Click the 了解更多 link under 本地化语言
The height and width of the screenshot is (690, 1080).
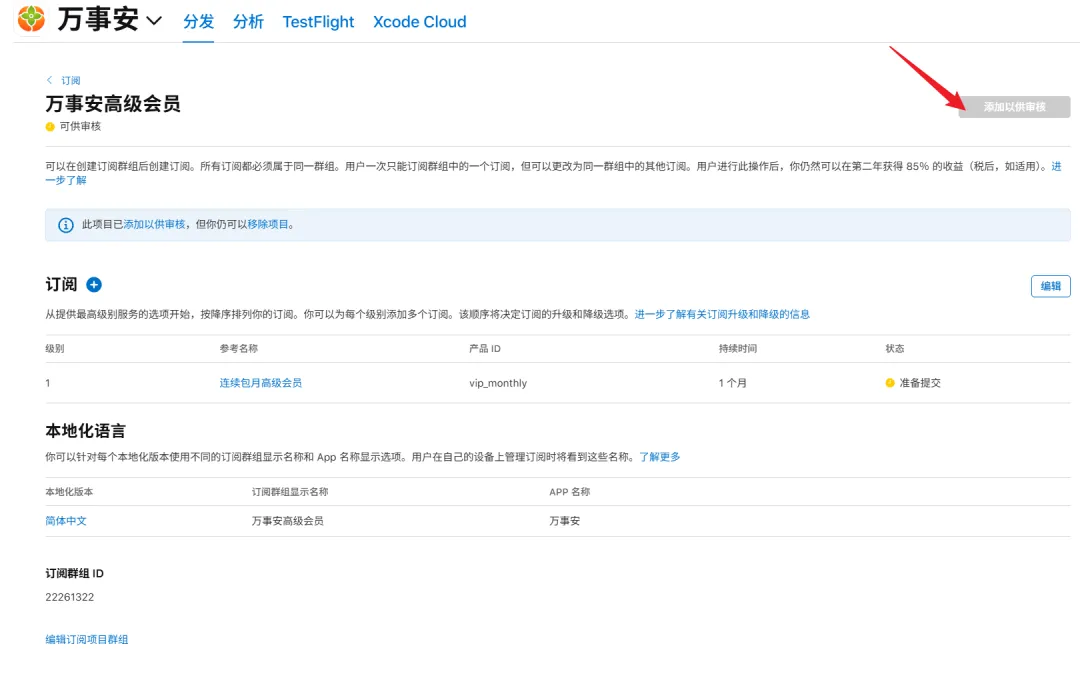659,457
